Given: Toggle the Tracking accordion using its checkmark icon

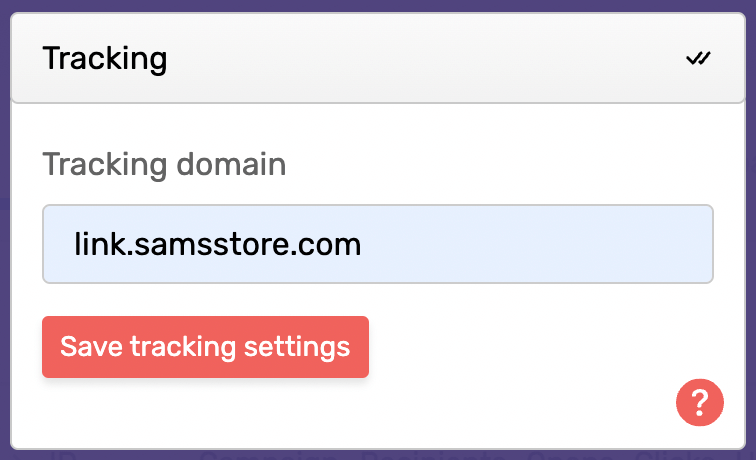Looking at the screenshot, I should (698, 58).
